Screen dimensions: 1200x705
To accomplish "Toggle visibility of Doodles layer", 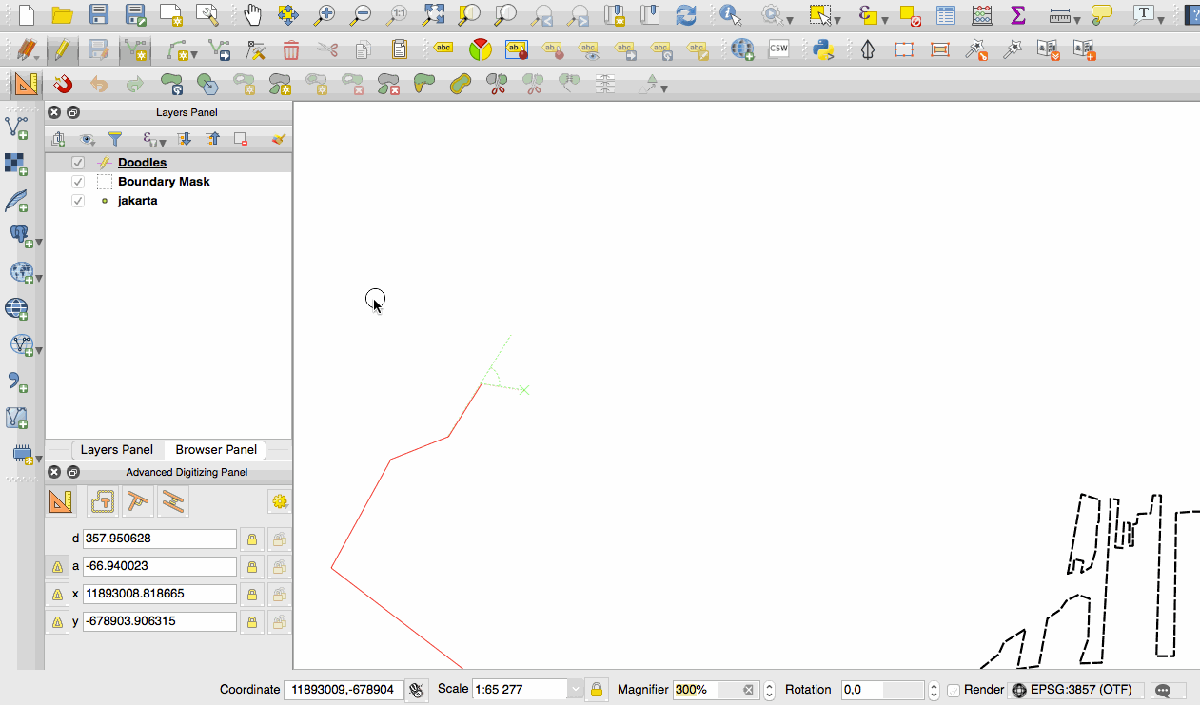I will tap(78, 163).
